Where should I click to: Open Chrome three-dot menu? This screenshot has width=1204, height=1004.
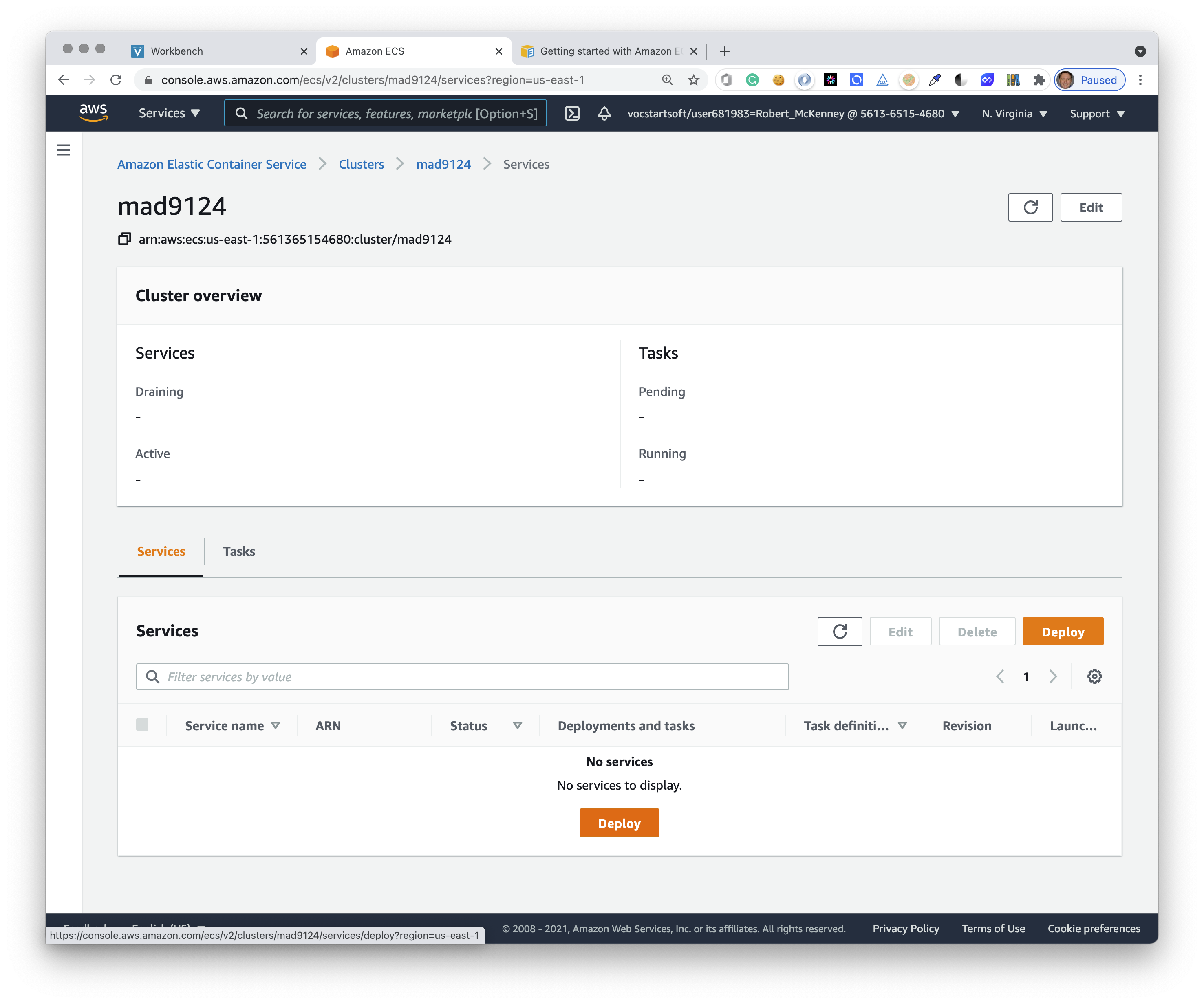pos(1140,80)
